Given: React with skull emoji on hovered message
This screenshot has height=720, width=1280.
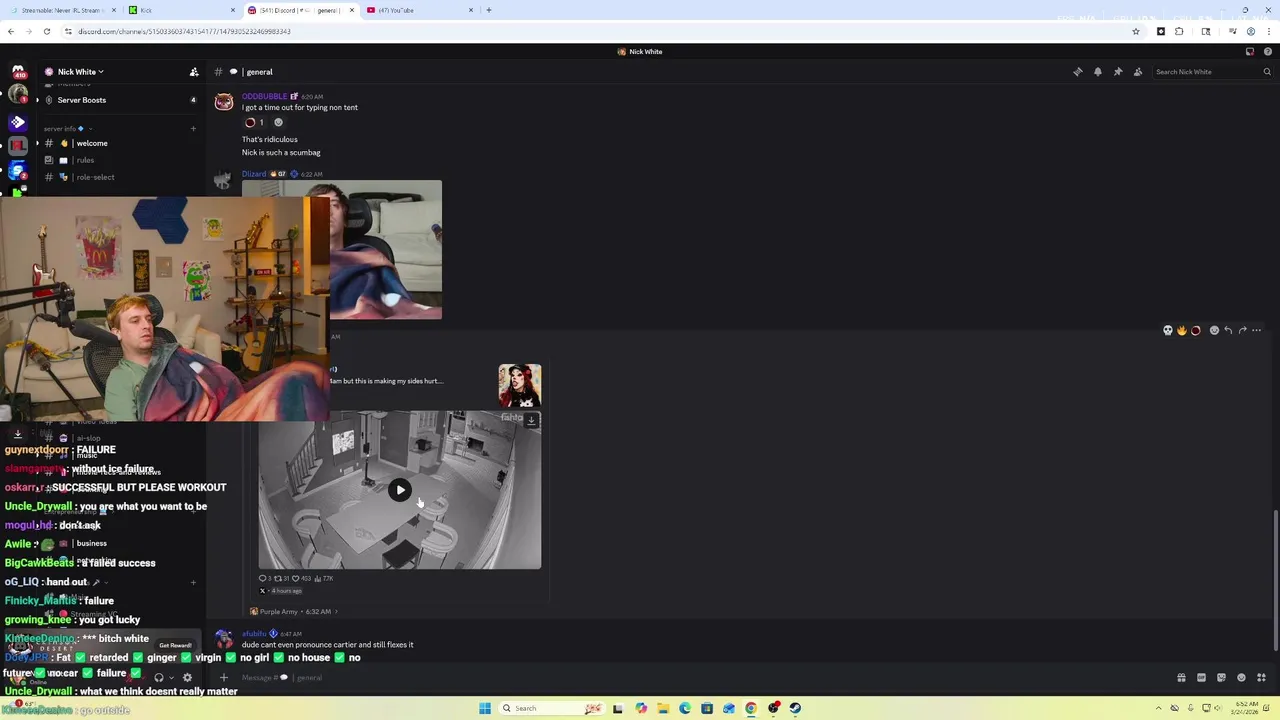Looking at the screenshot, I should coord(1167,330).
